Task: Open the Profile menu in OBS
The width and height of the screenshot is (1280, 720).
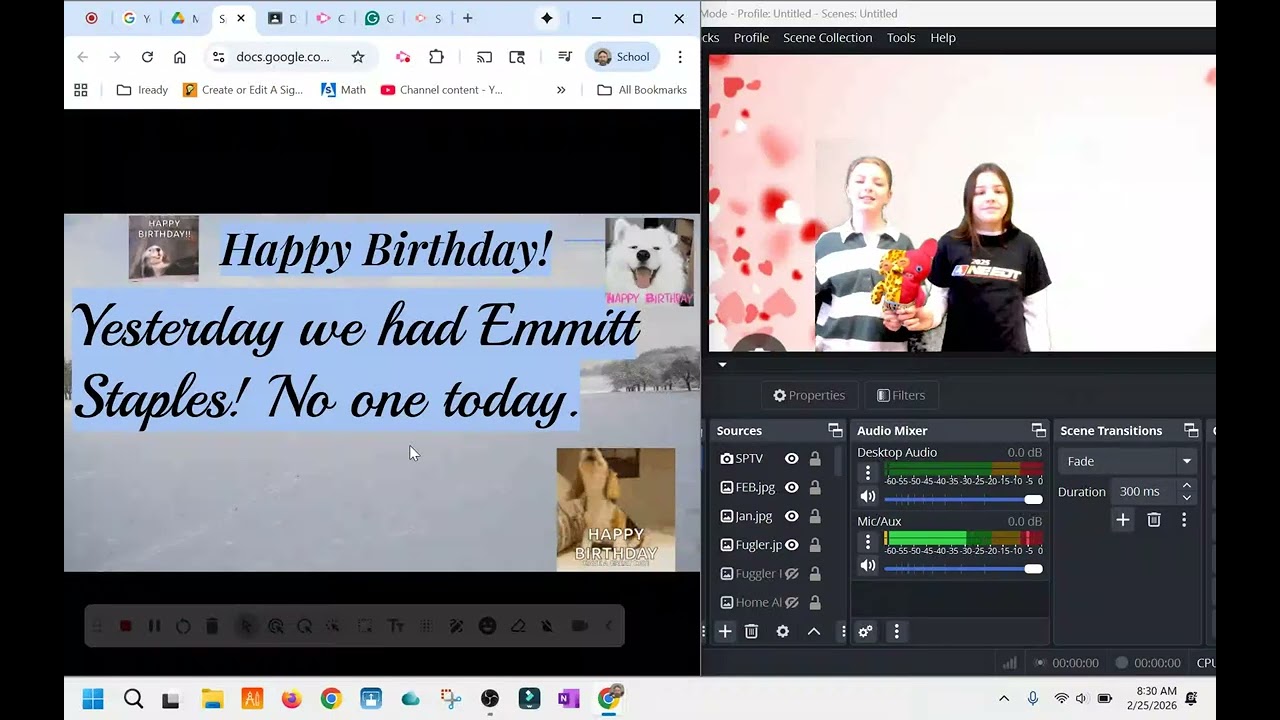Action: tap(751, 38)
